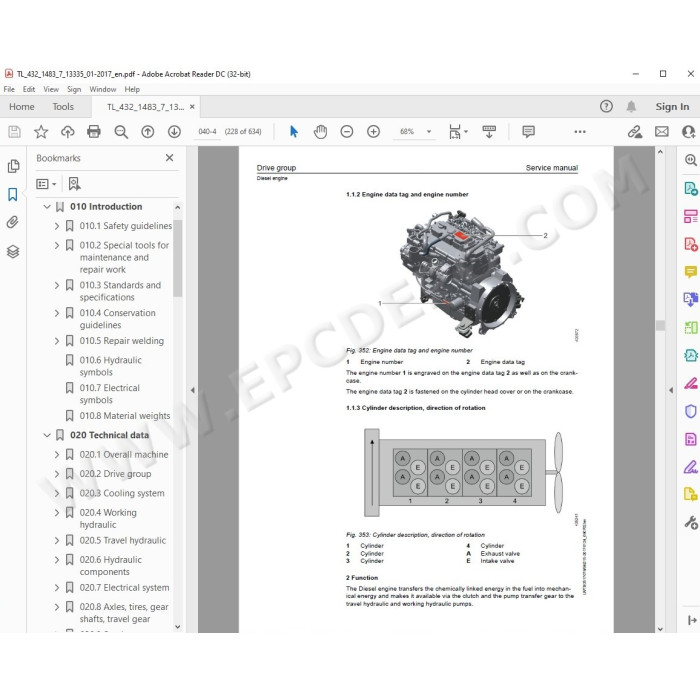
Task: Open the View menu
Action: tap(51, 89)
